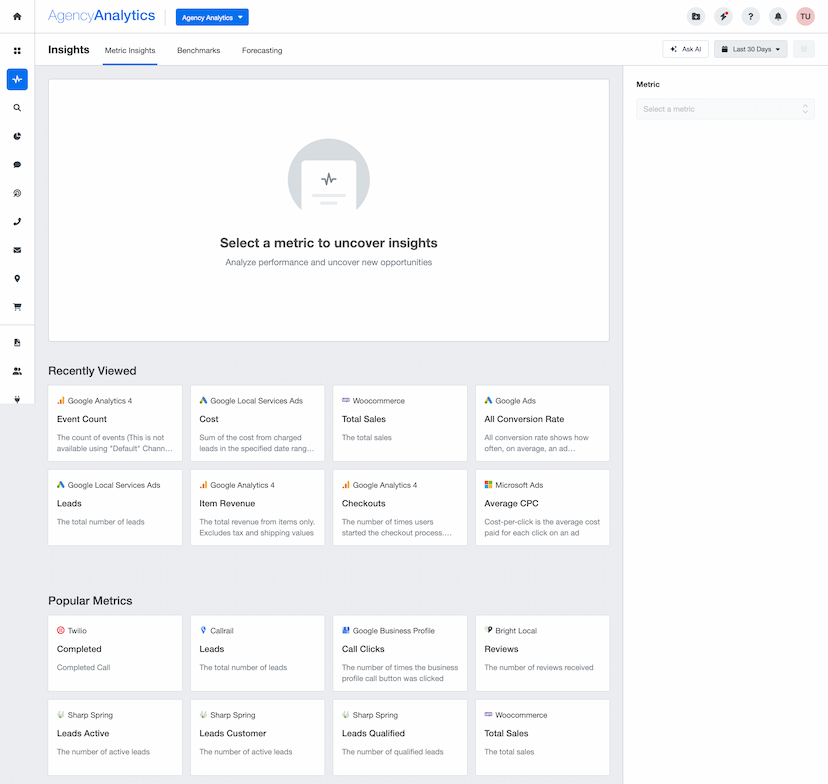The height and width of the screenshot is (784, 828).
Task: Select the Twilio Completed metric card
Action: (115, 653)
